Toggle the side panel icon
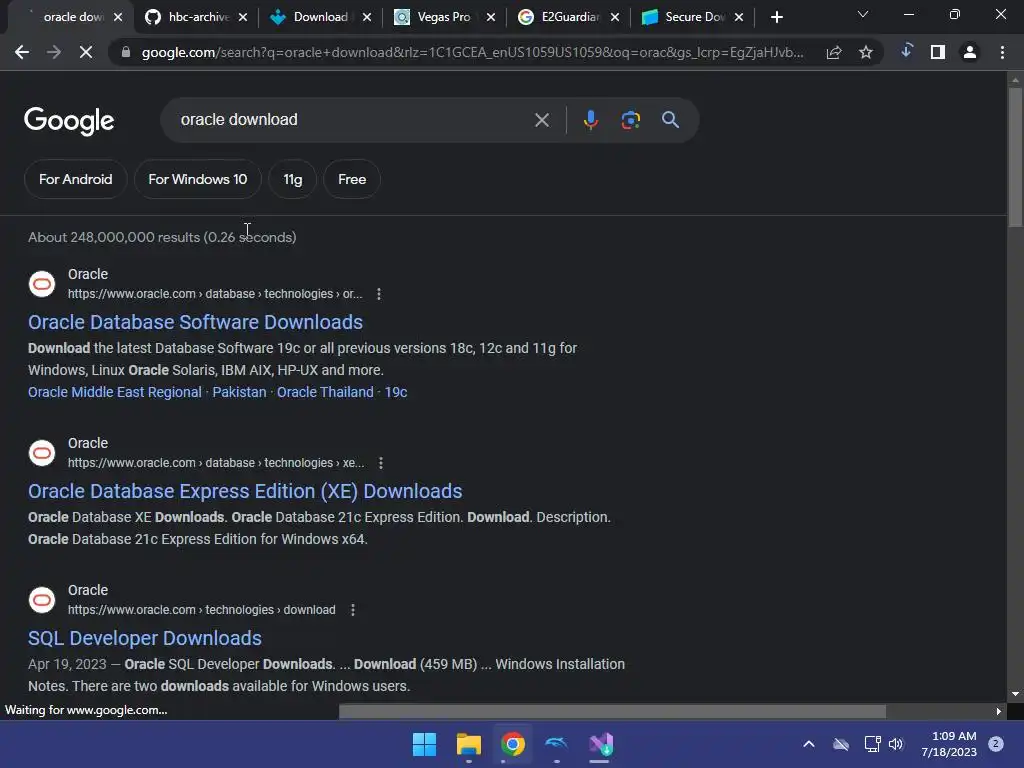1024x768 pixels. (938, 52)
